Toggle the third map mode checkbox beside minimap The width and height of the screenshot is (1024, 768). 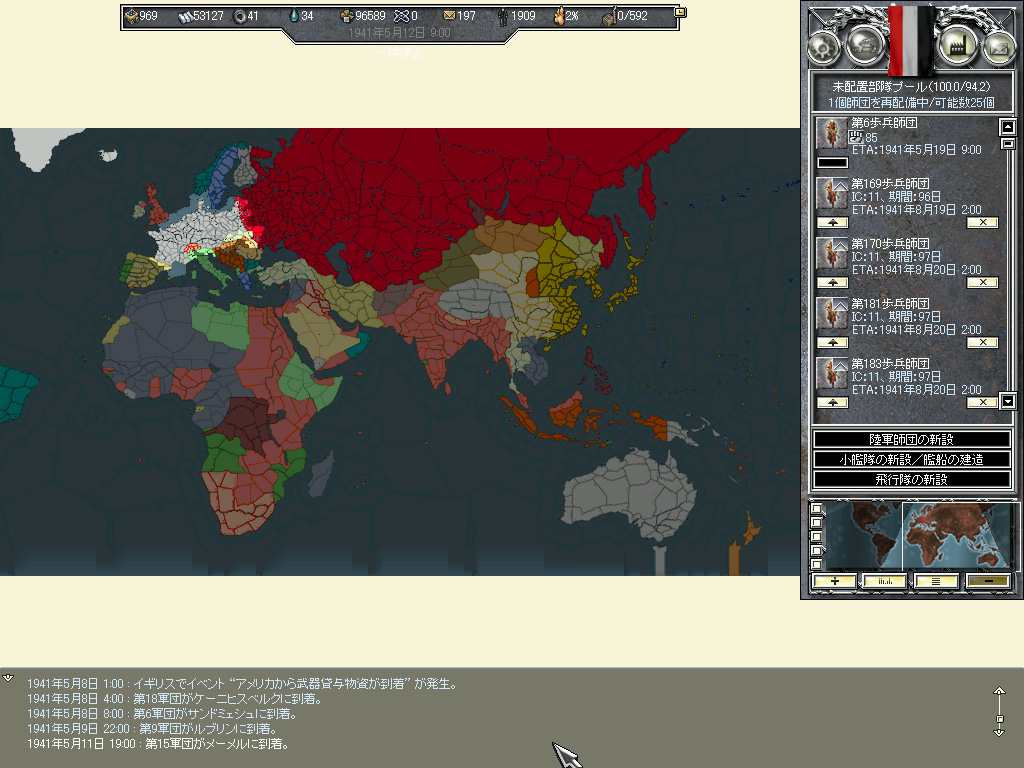pos(816,536)
